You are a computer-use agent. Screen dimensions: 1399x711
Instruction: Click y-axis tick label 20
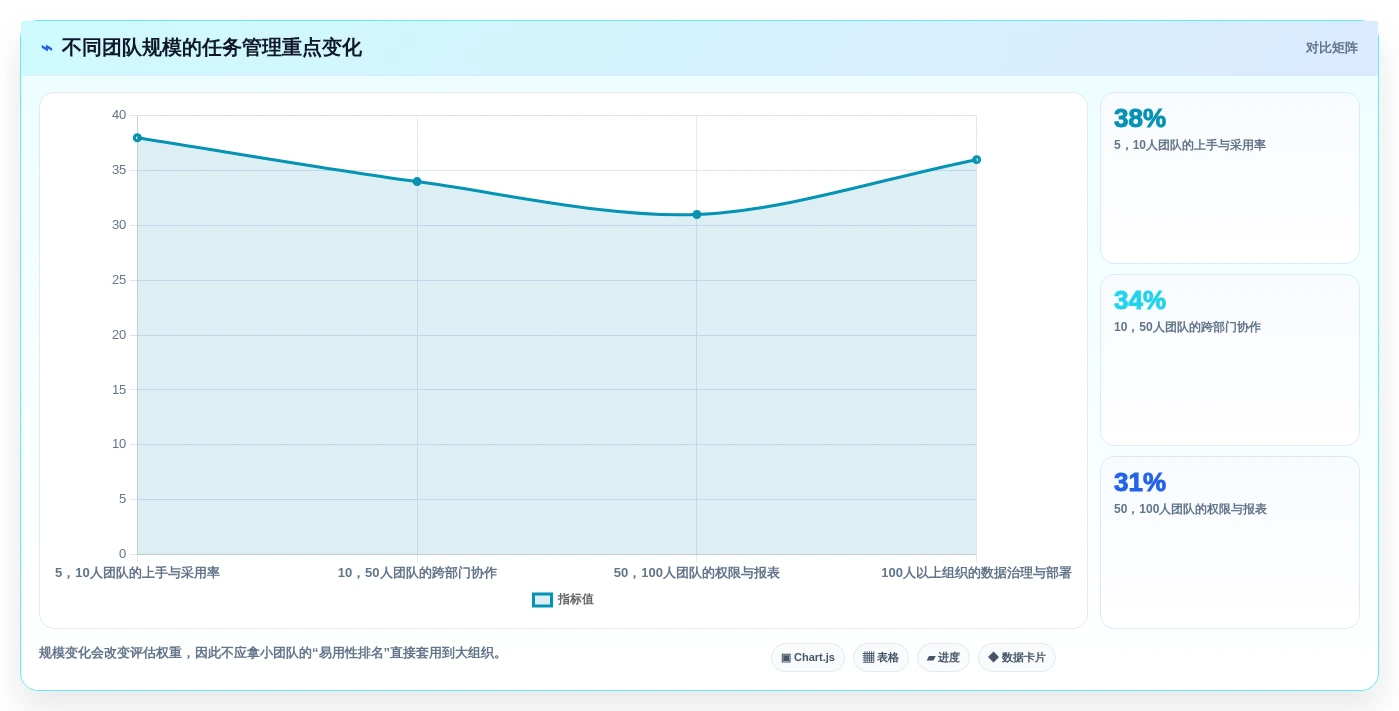coord(119,335)
